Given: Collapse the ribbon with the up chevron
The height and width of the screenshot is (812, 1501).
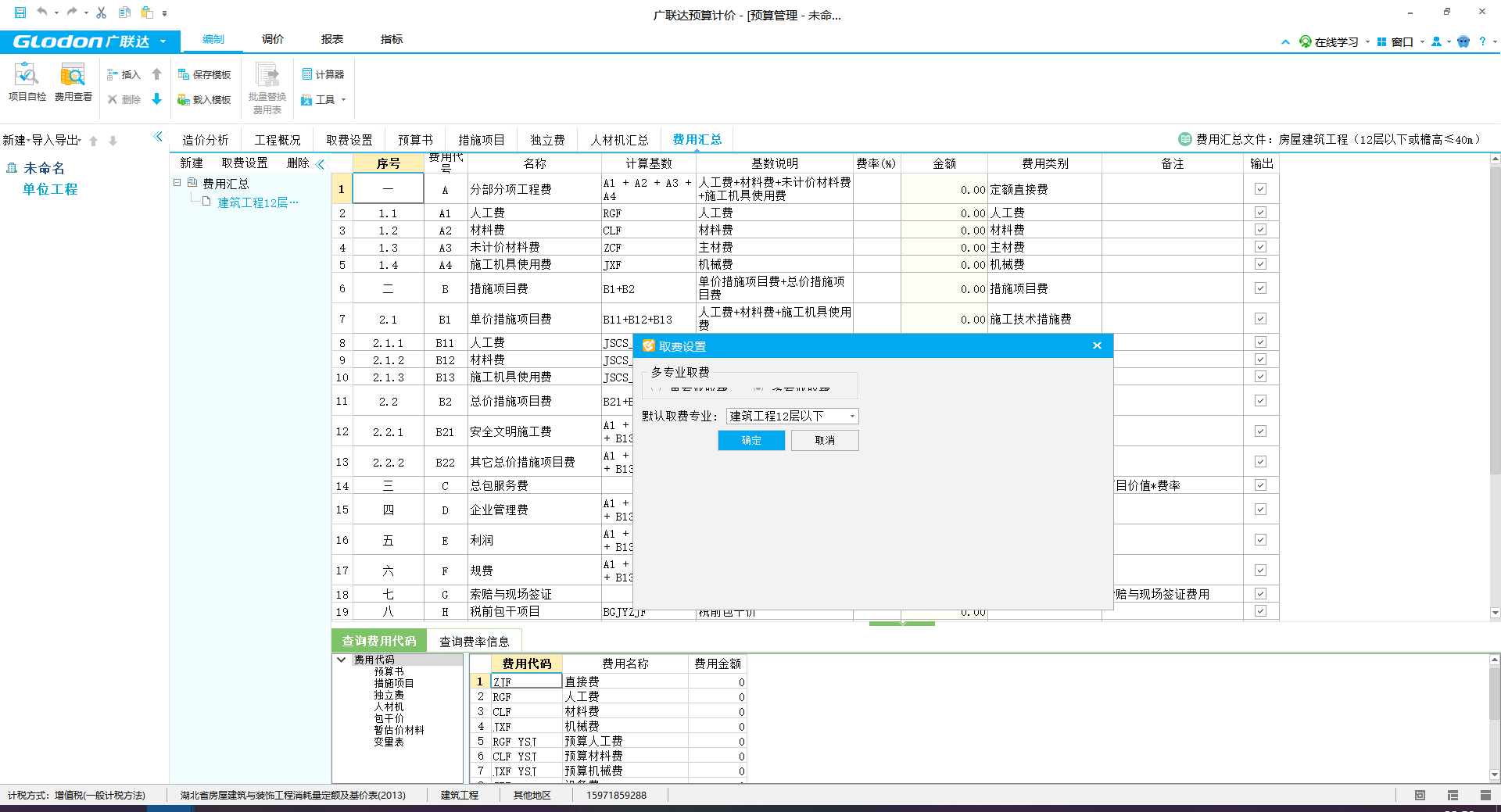Looking at the screenshot, I should (x=1285, y=42).
